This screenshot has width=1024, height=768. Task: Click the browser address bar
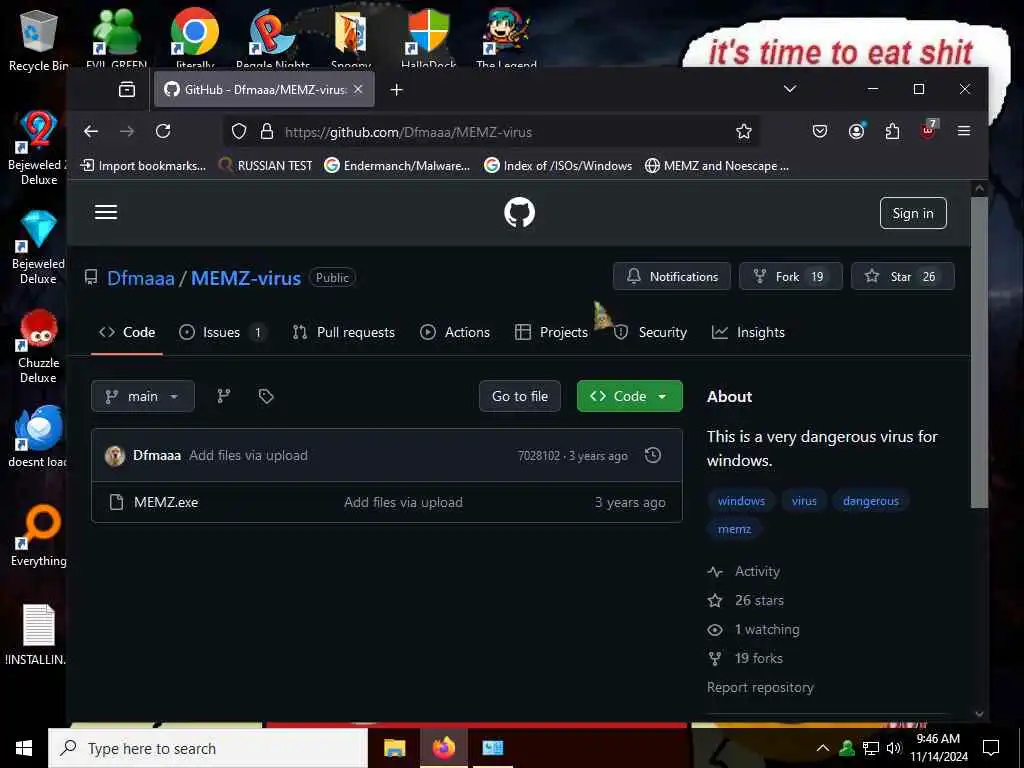pyautogui.click(x=493, y=132)
